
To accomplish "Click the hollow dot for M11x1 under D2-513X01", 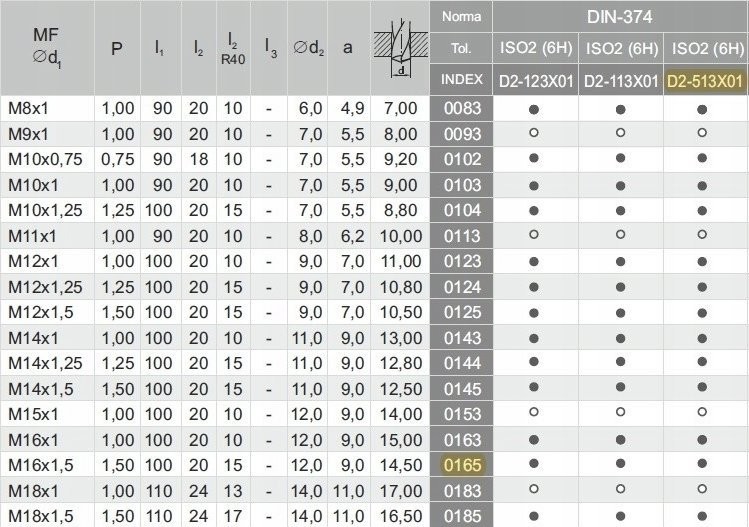I will [704, 235].
